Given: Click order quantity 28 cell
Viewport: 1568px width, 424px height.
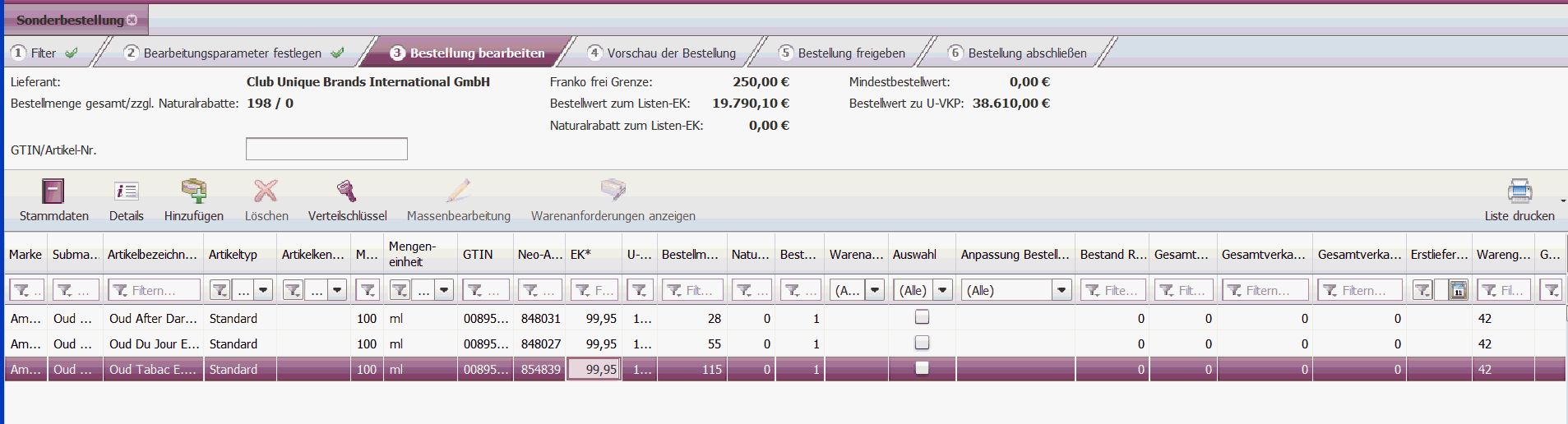Looking at the screenshot, I should [691, 318].
